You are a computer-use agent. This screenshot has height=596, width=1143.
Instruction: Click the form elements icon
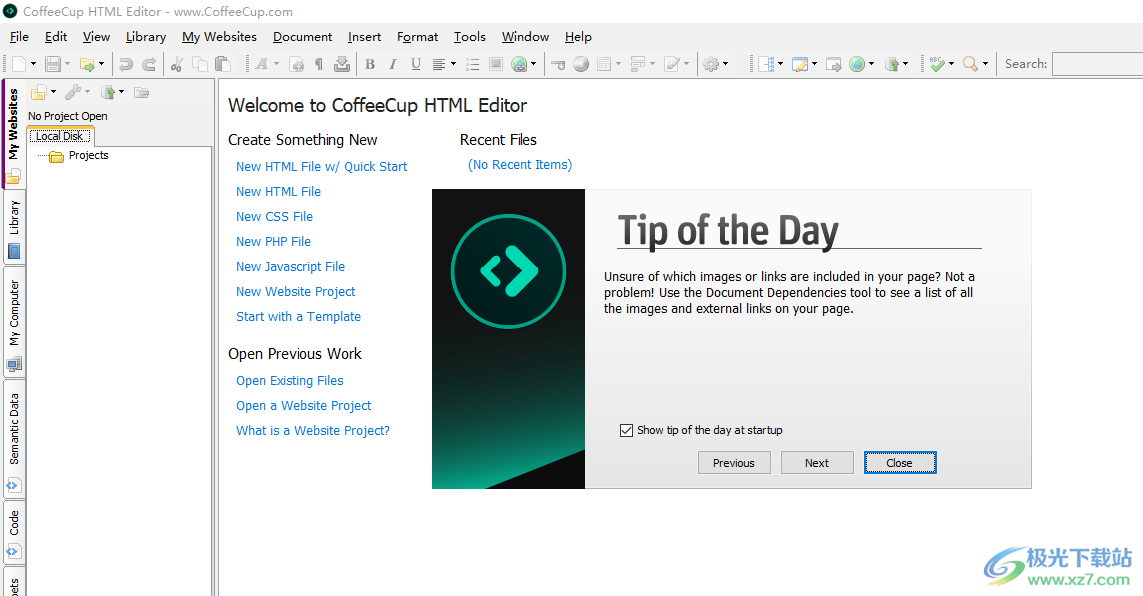(x=638, y=64)
